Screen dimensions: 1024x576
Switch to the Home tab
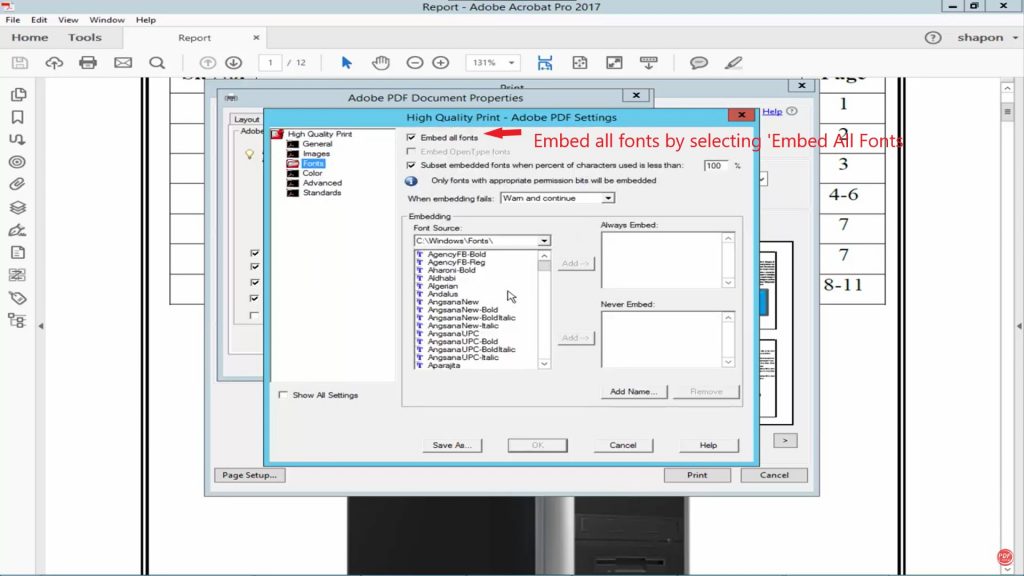29,38
